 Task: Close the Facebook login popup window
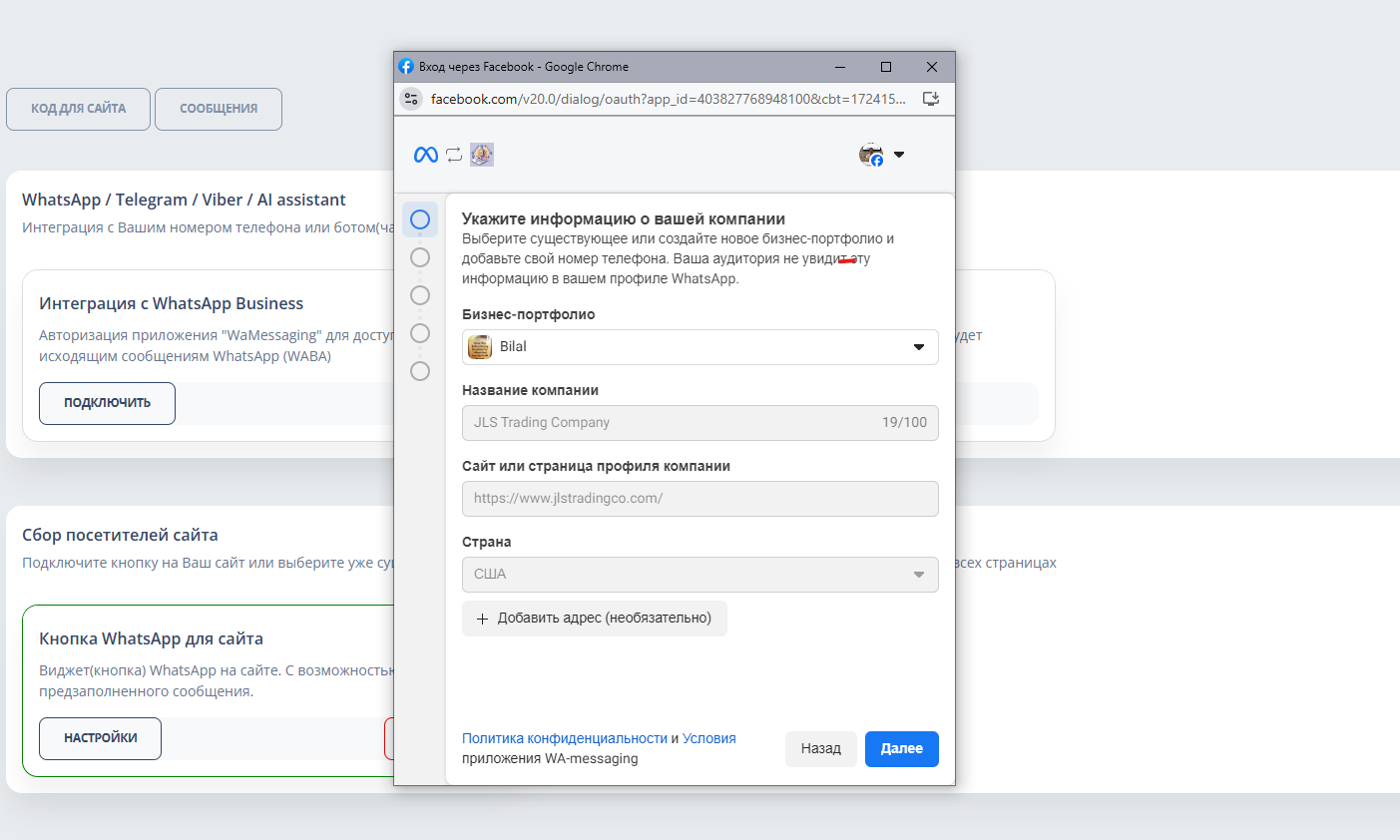(x=932, y=67)
